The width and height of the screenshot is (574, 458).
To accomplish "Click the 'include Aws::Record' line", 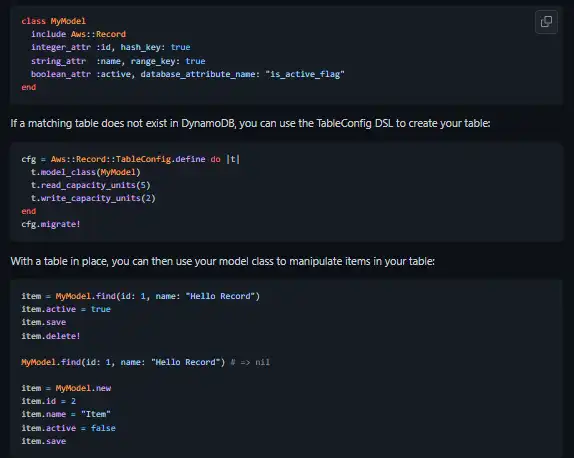I will point(78,34).
